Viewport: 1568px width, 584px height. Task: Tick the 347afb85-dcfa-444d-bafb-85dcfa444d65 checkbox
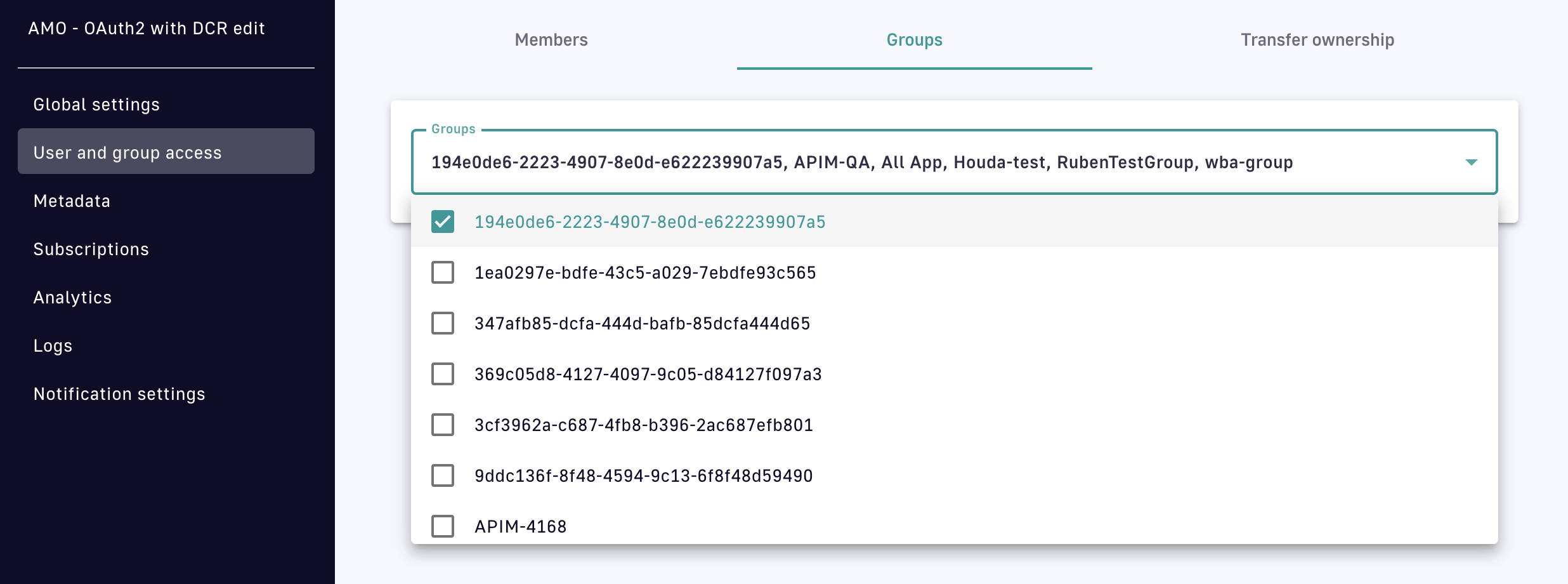pos(443,323)
